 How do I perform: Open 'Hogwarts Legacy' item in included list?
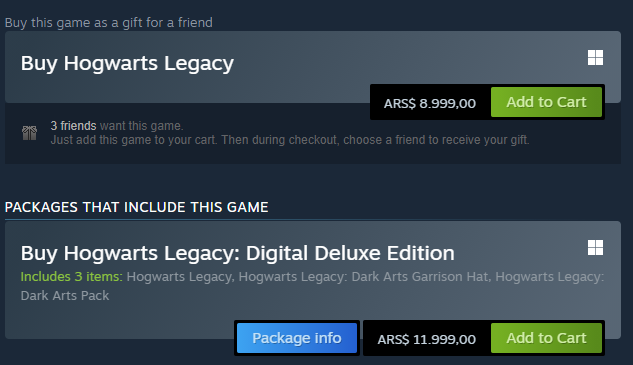click(180, 277)
